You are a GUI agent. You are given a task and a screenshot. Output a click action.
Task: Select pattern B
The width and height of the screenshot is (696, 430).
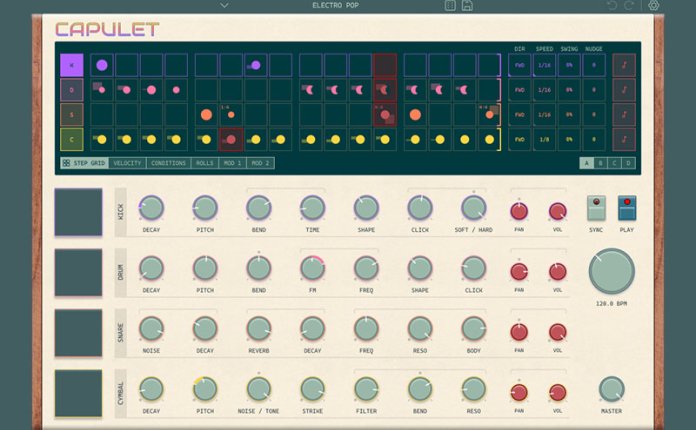601,163
